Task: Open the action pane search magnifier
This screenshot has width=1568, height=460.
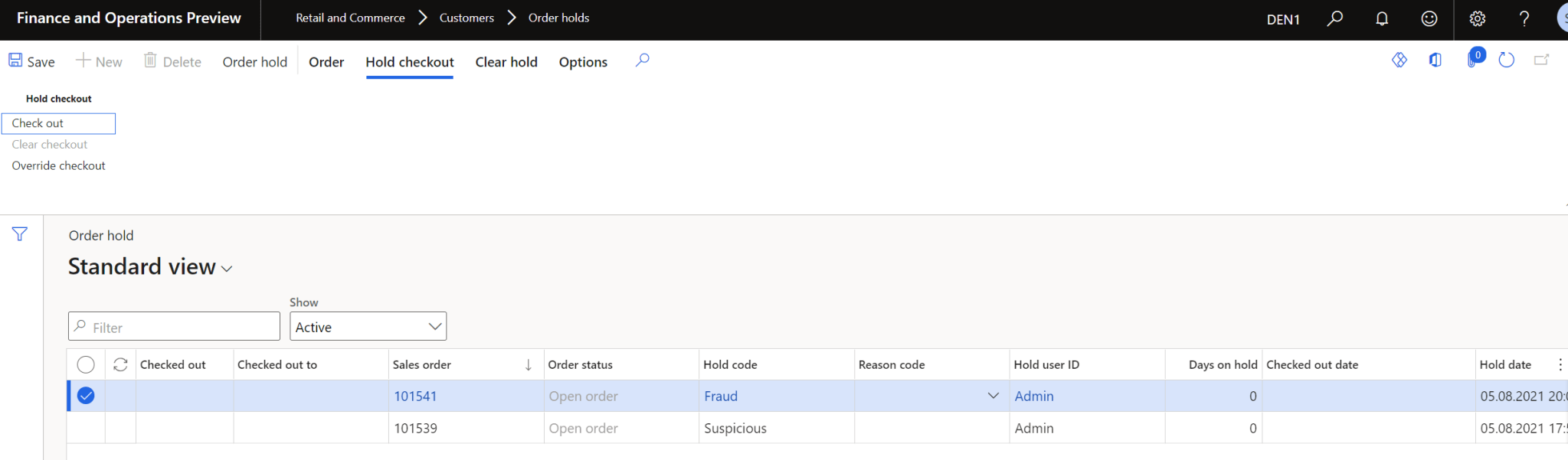Action: point(642,60)
